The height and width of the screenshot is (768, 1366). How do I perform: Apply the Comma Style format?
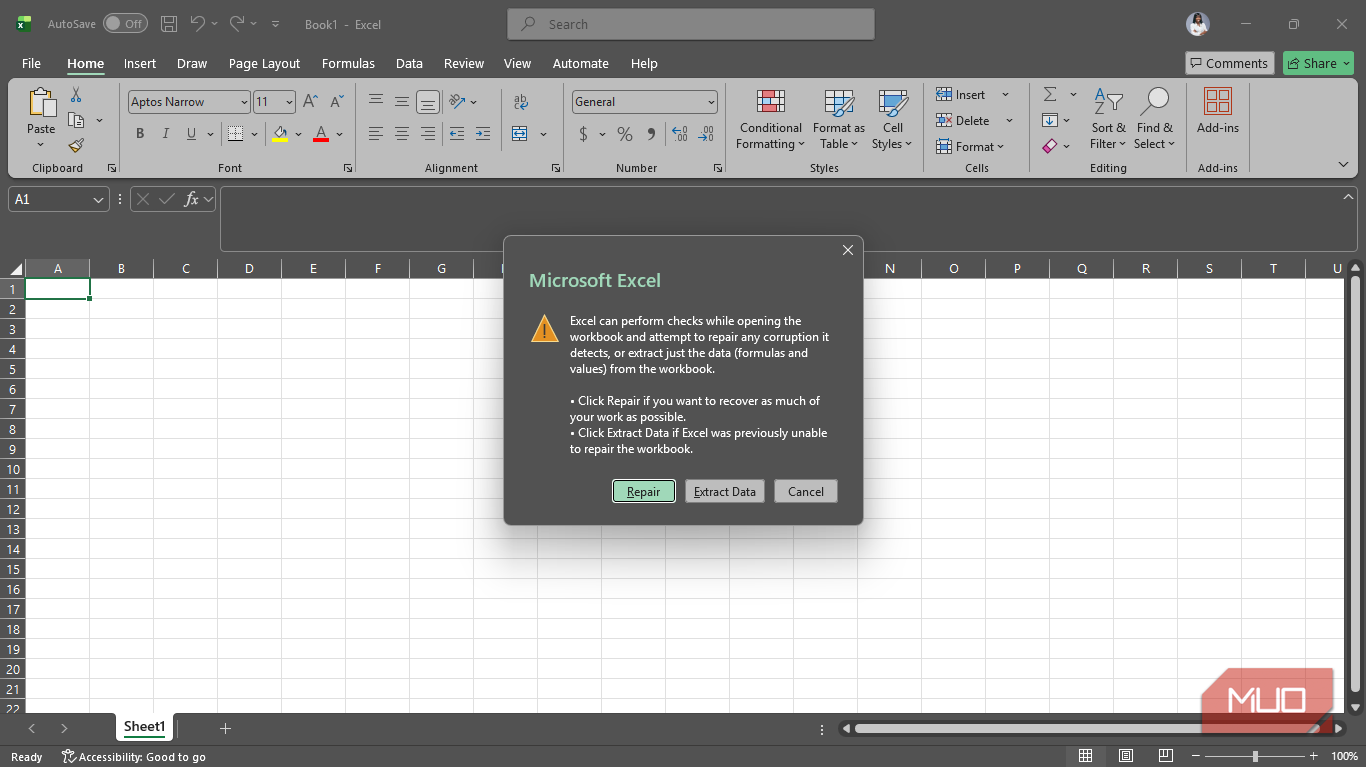coord(651,134)
